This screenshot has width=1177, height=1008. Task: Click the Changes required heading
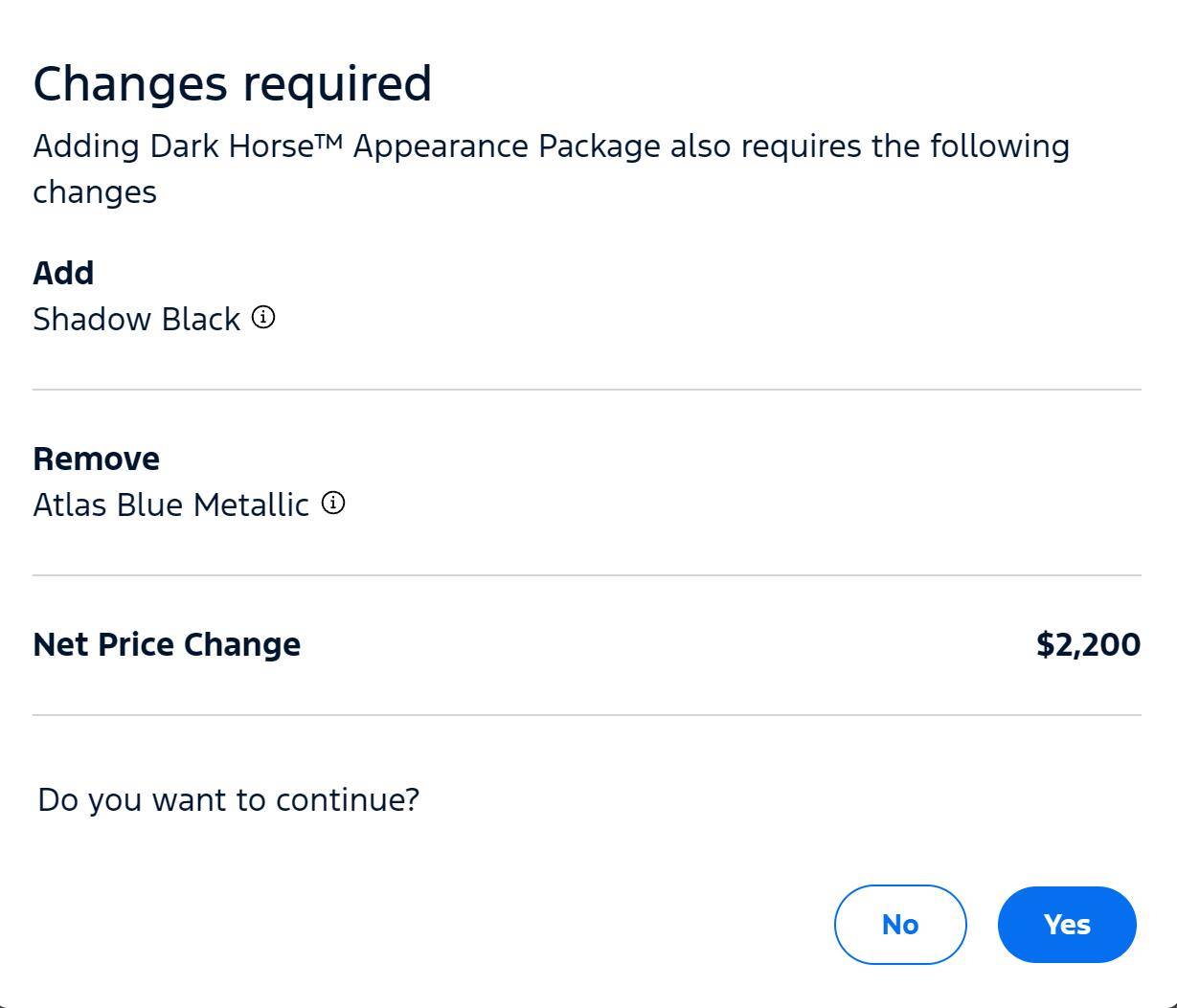click(233, 84)
